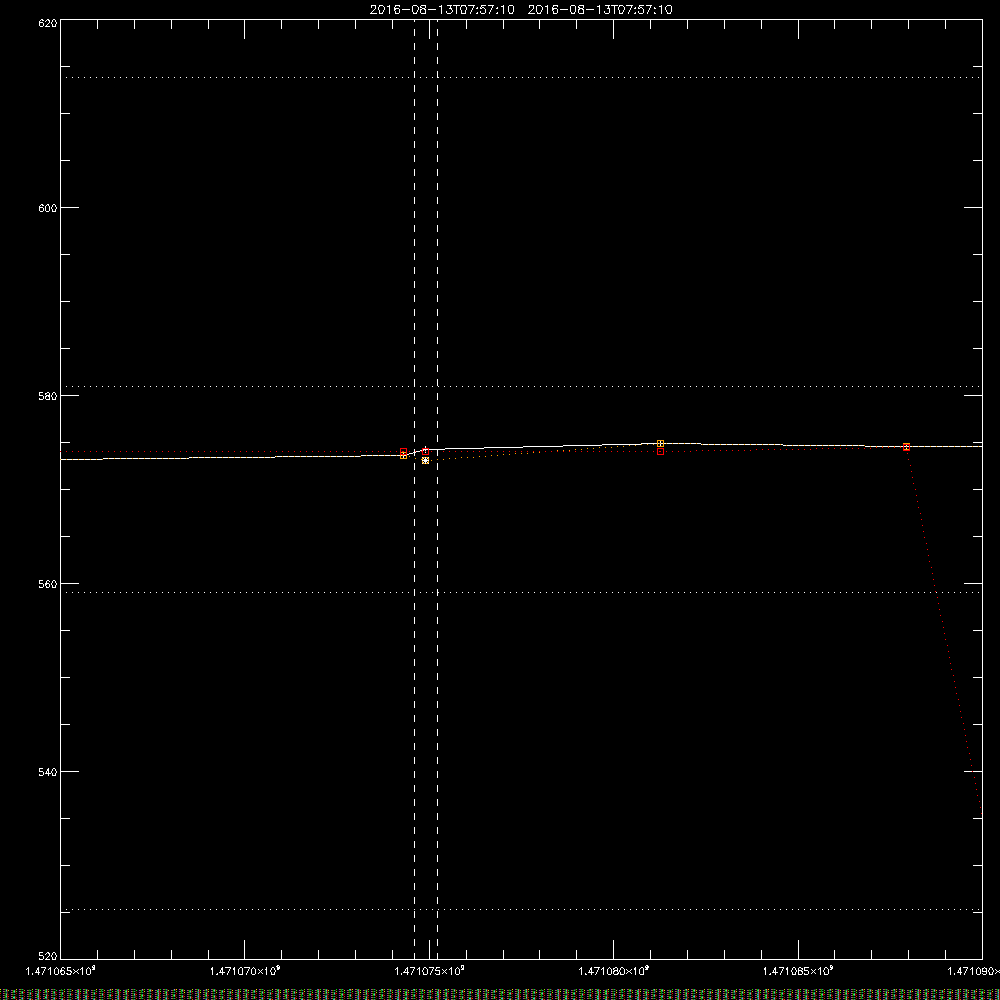The image size is (1000, 1000).
Task: Click the 1.471070×10⁹ x-axis label
Action: pyautogui.click(x=245, y=971)
